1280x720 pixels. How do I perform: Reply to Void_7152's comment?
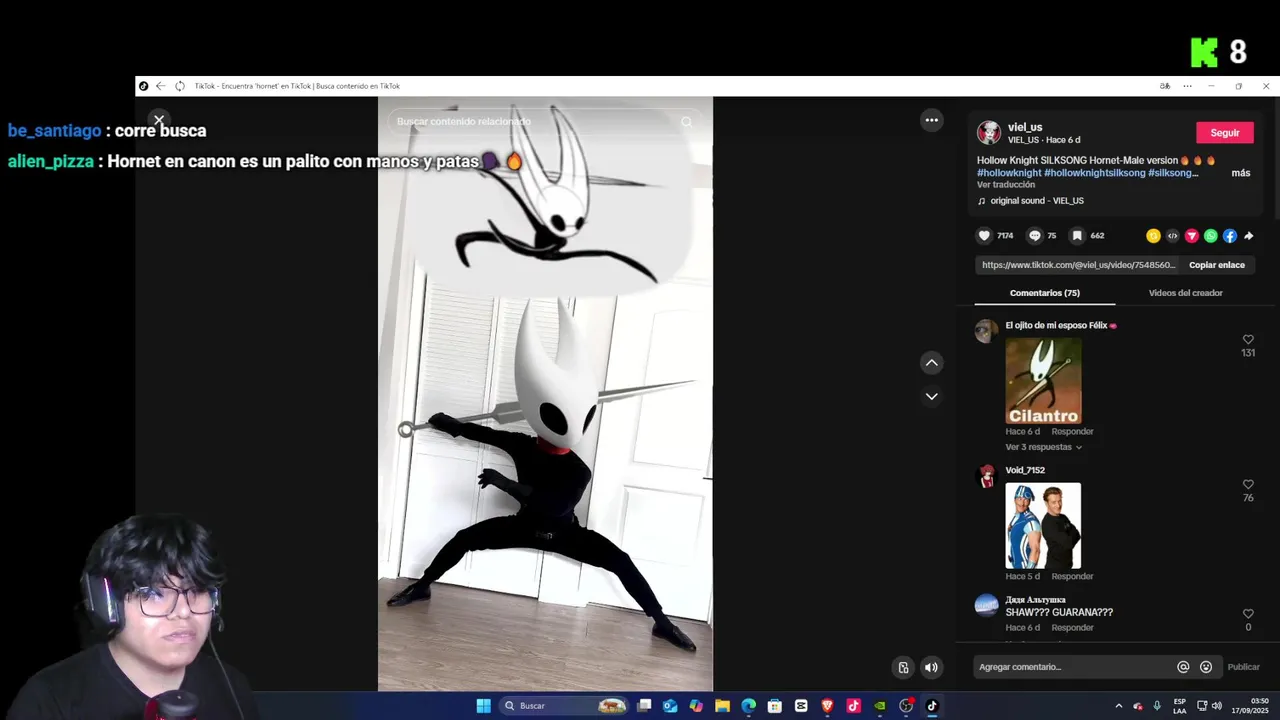click(1072, 577)
